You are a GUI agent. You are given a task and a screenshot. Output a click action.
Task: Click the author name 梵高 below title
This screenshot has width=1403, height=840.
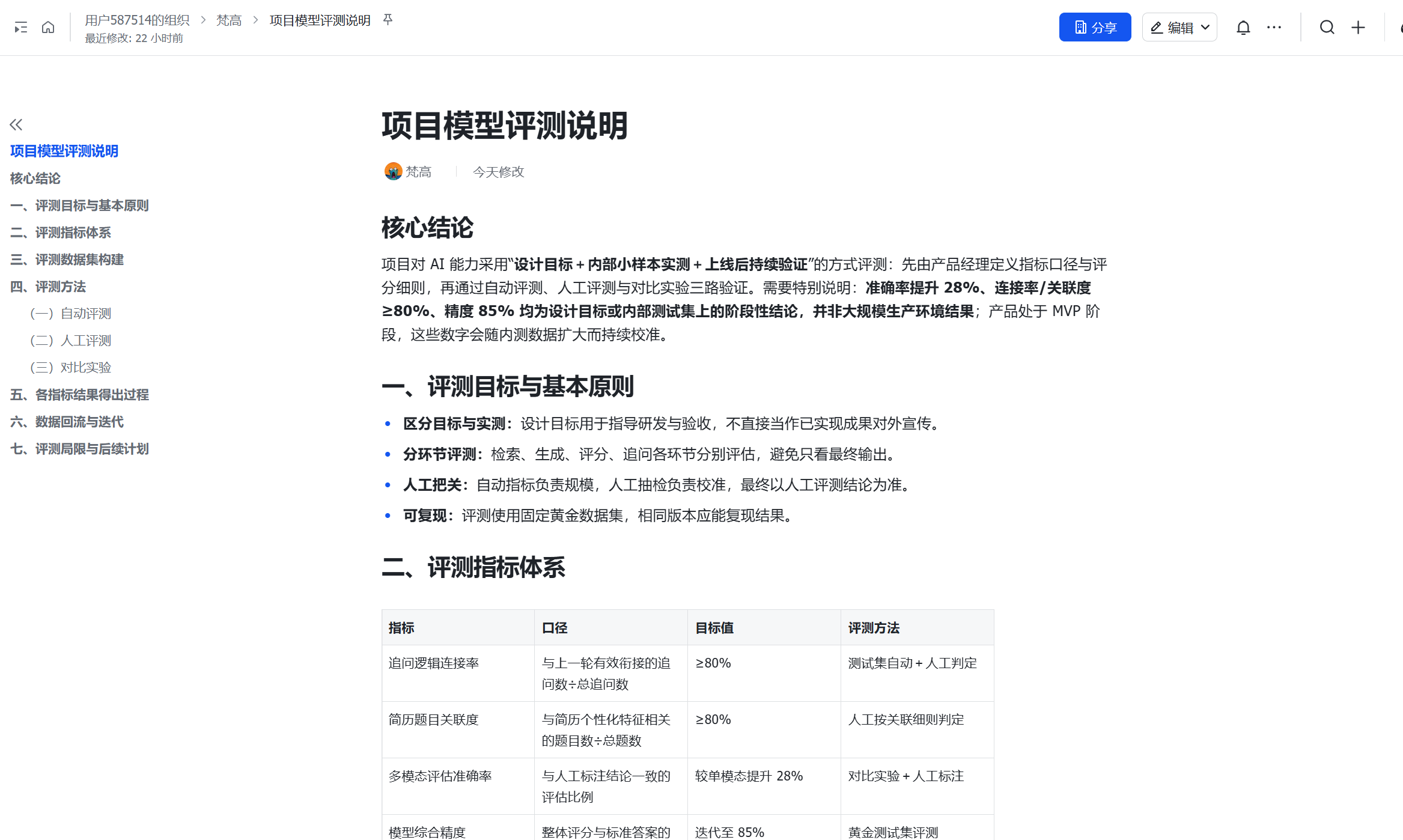(x=419, y=172)
